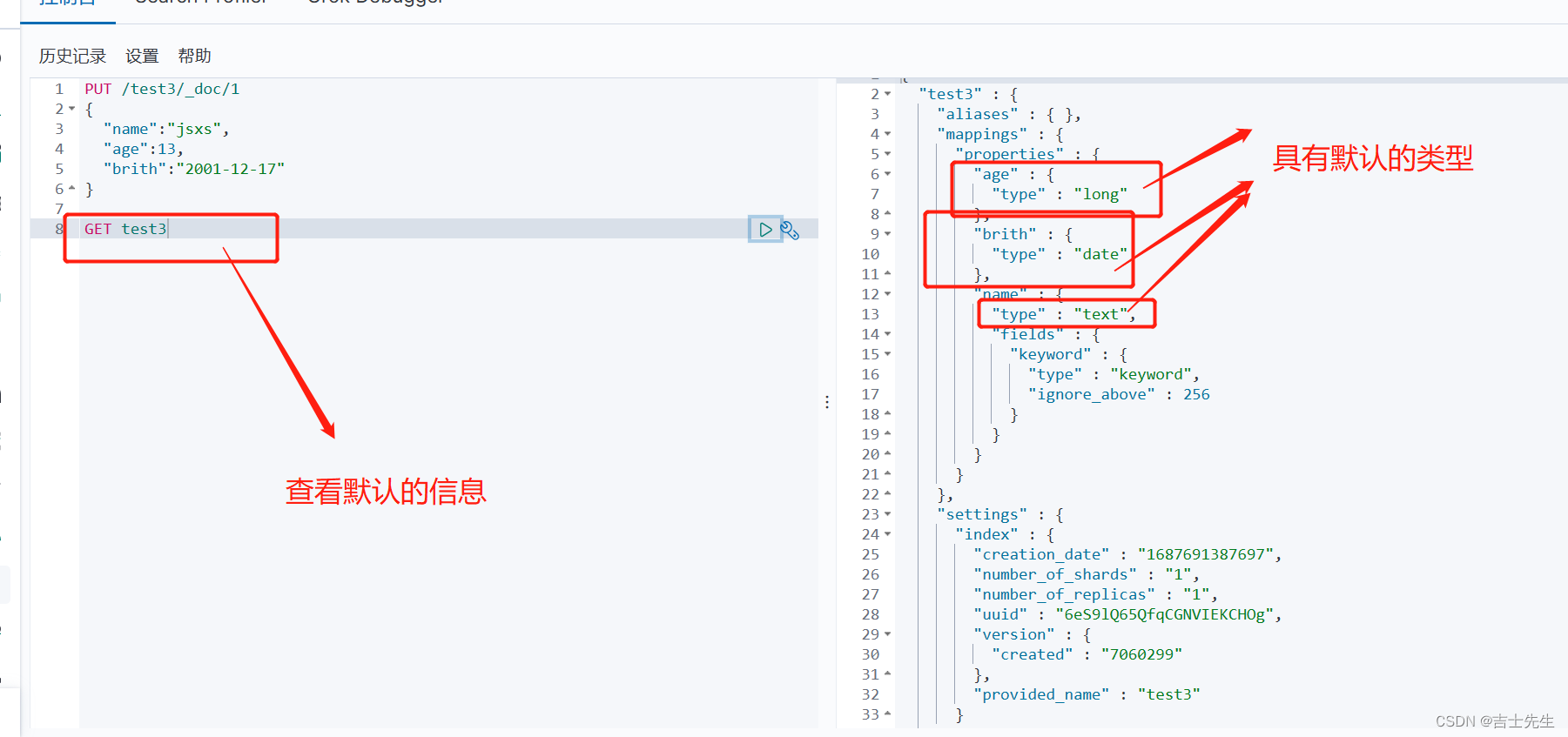
Task: Collapse the "name" field at output line 12
Action: pyautogui.click(x=887, y=294)
